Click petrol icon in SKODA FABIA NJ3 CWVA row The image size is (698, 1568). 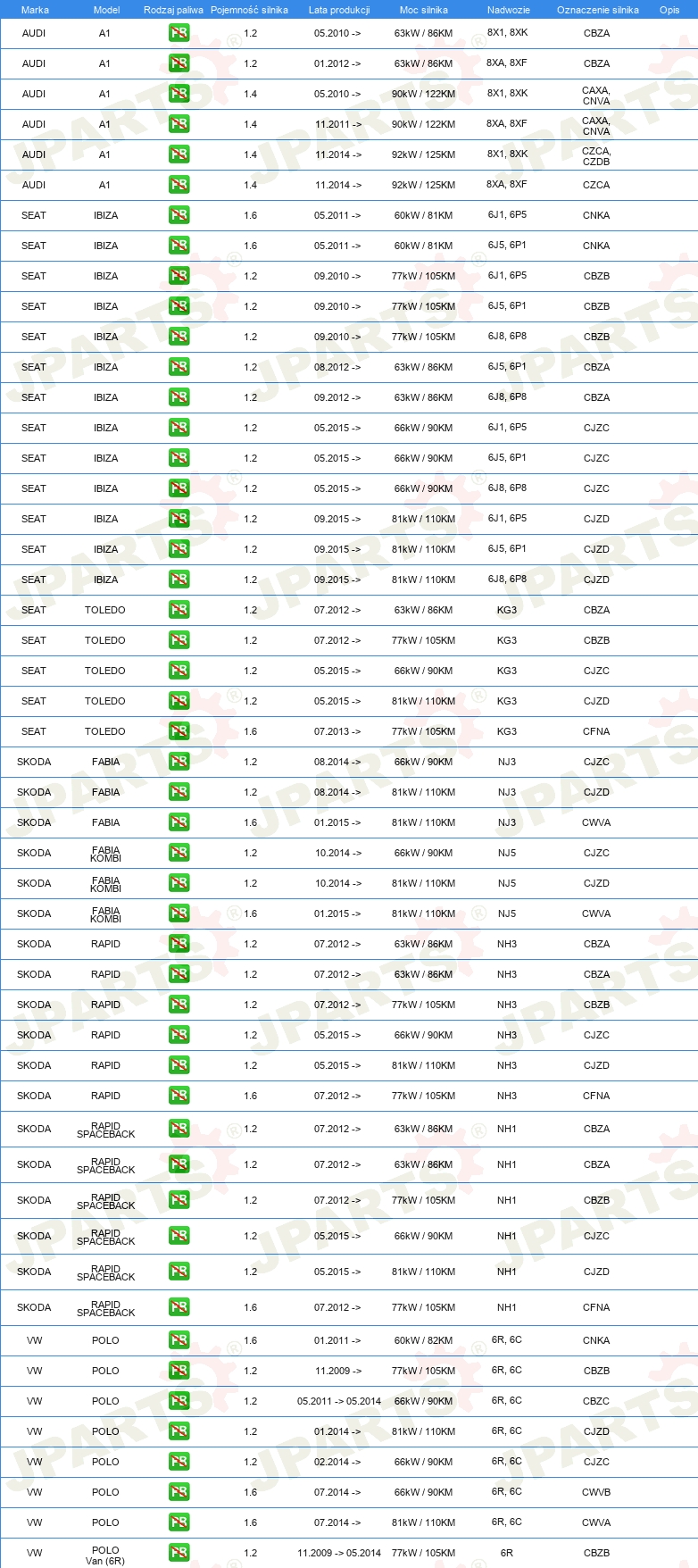(179, 822)
